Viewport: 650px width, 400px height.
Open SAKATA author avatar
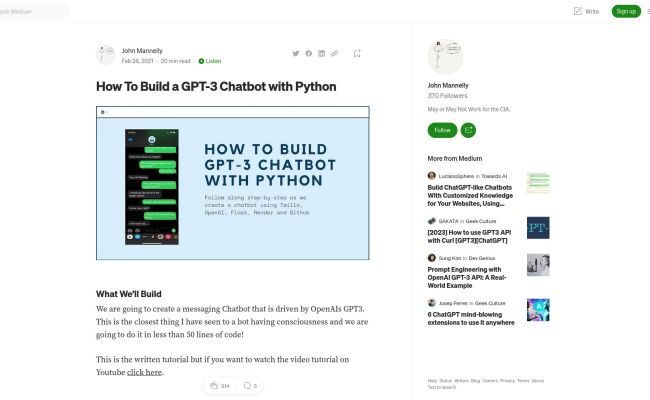point(432,221)
